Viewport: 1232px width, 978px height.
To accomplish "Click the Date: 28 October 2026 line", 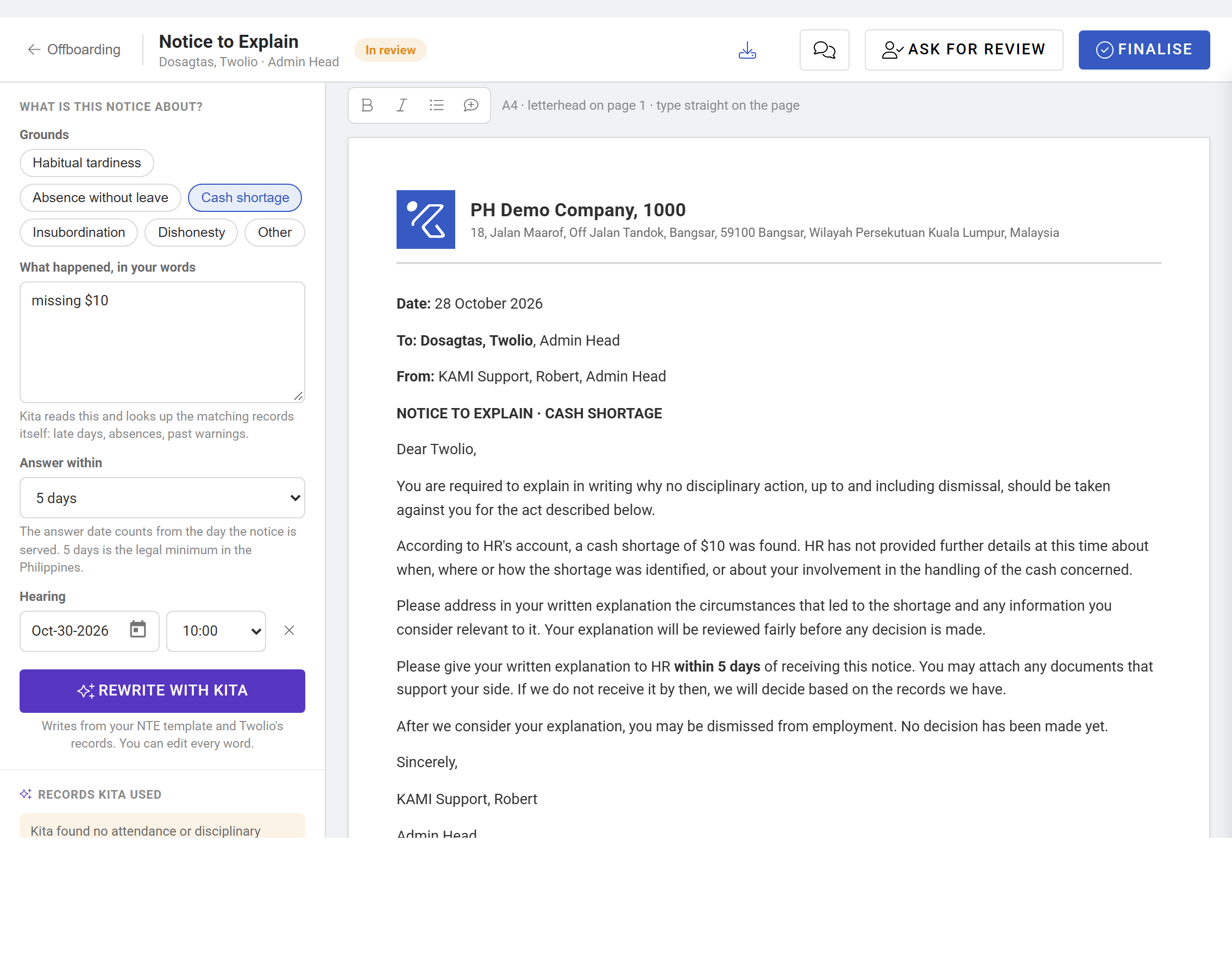I will 469,304.
